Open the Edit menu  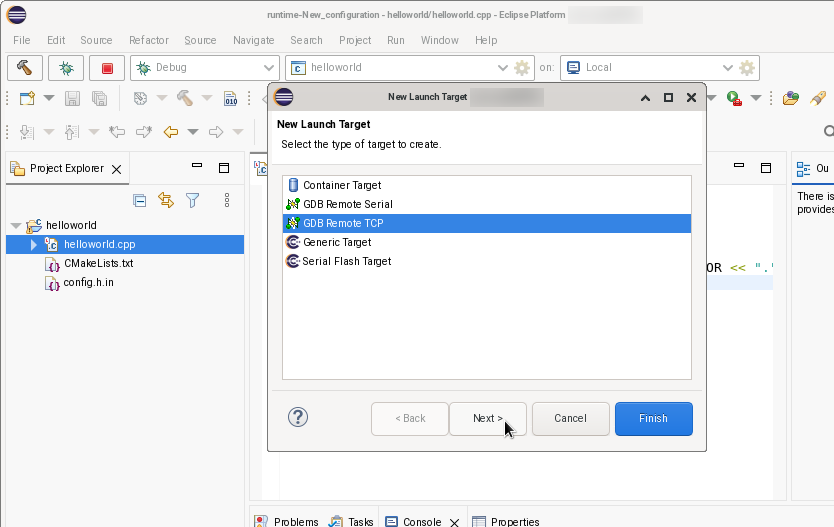[x=56, y=40]
